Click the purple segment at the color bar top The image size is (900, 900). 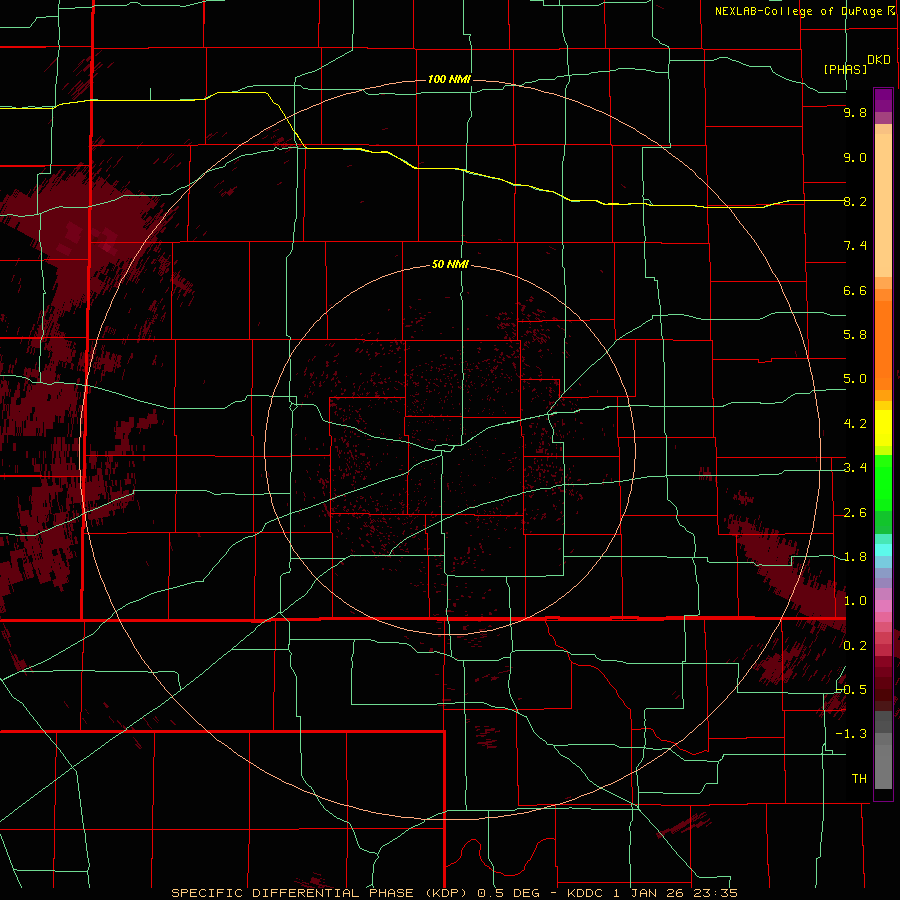coord(883,100)
